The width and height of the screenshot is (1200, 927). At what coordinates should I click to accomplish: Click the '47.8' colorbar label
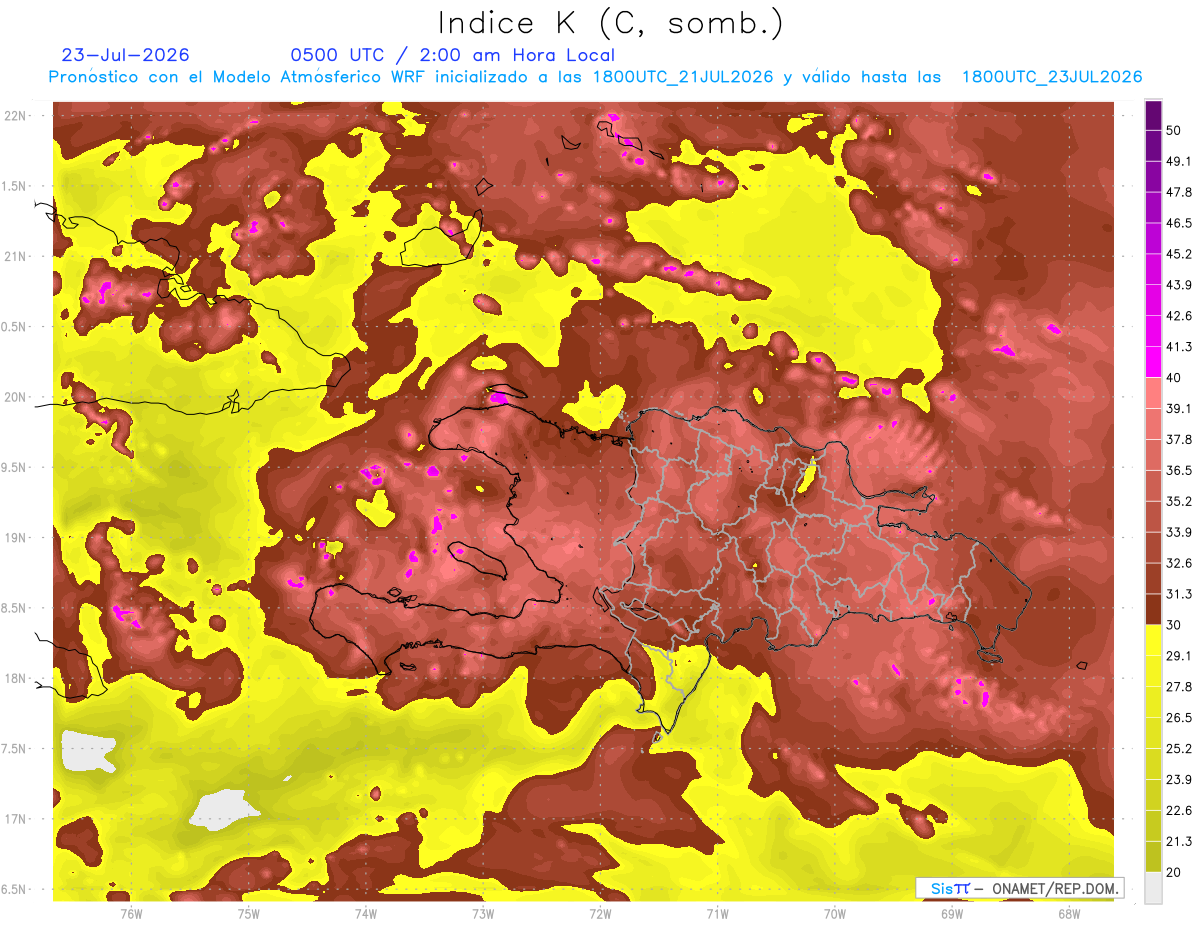click(x=1178, y=192)
